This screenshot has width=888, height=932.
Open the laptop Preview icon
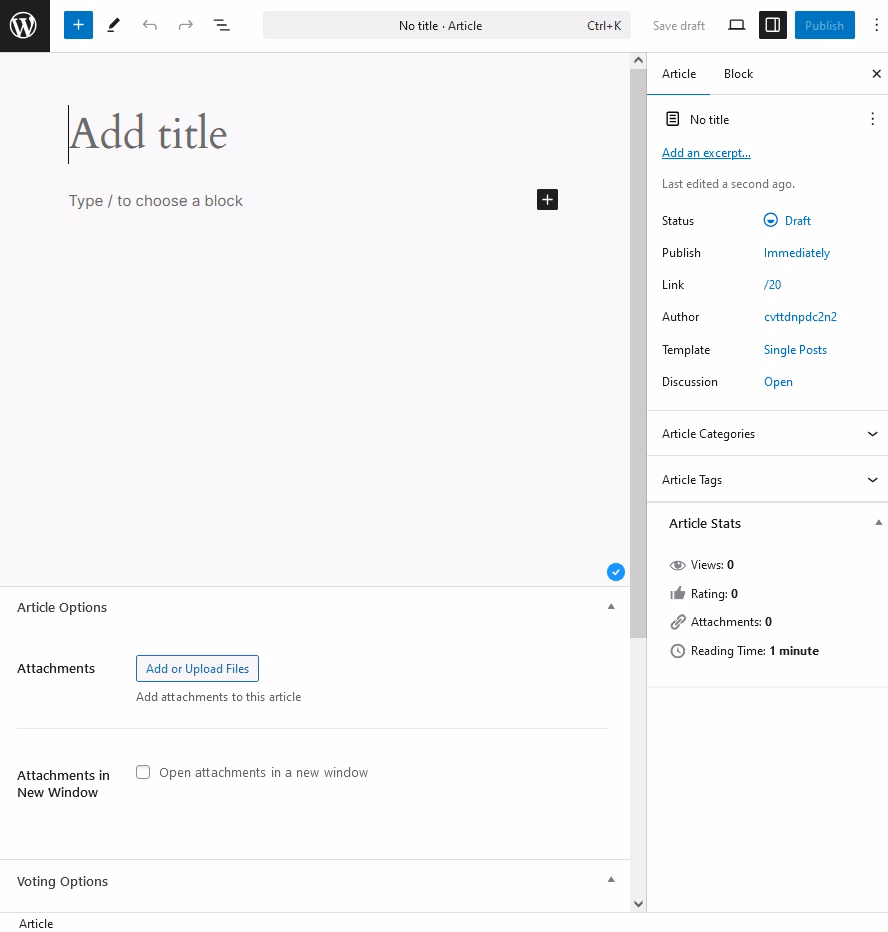click(x=736, y=25)
